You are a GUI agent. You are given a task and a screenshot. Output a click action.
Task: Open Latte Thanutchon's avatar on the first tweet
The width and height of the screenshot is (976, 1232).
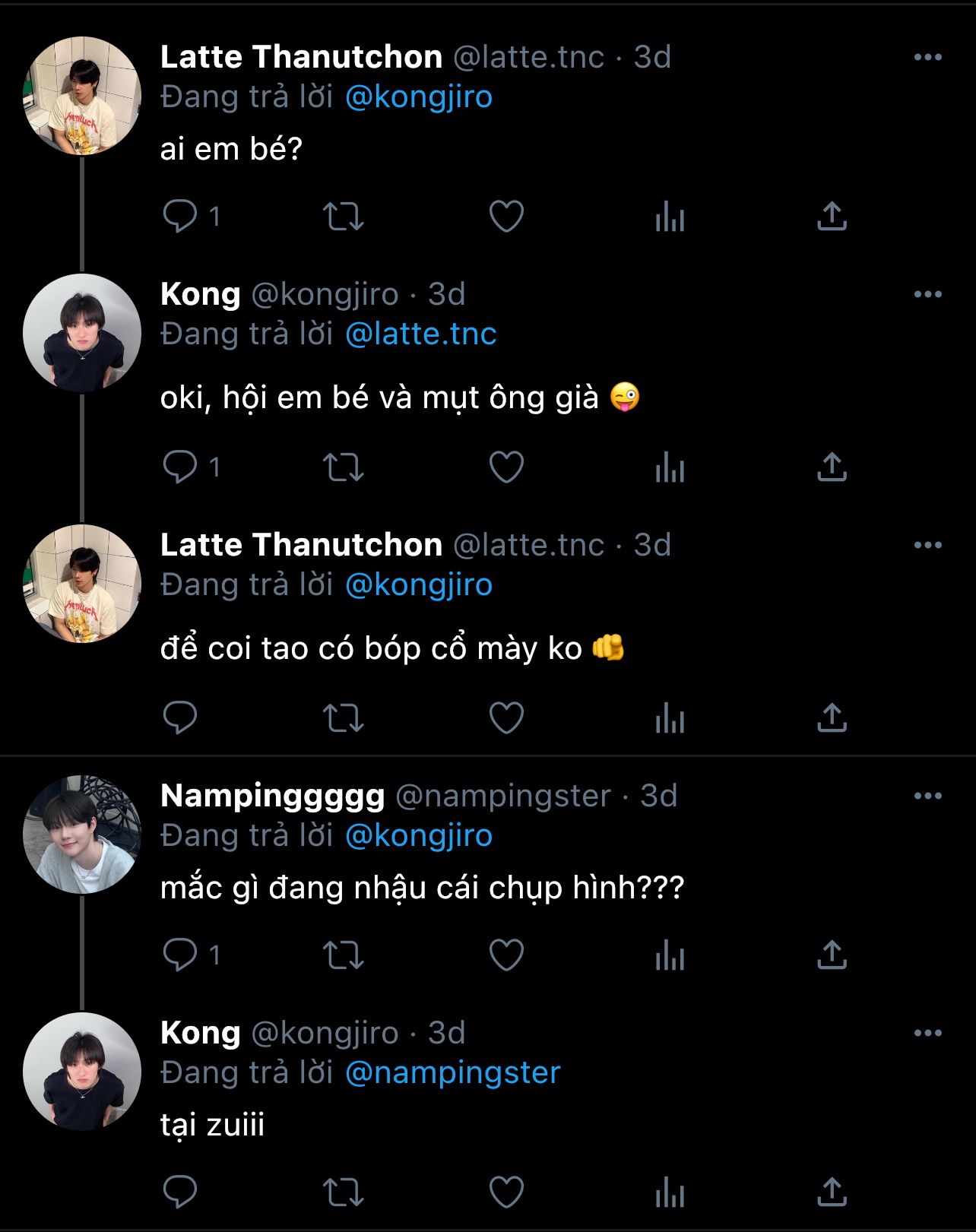[82, 95]
